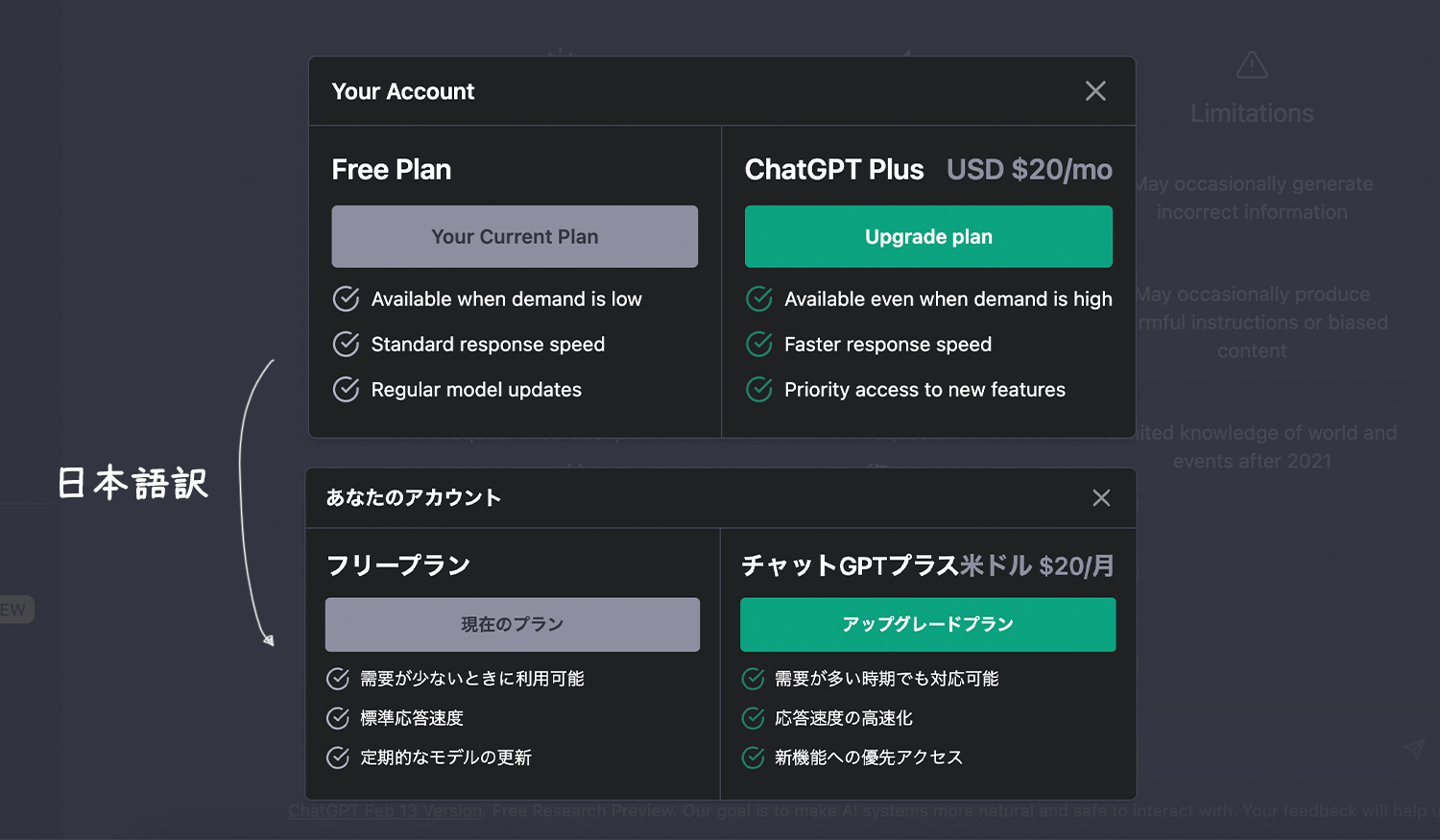Toggle the check for "Regular model updates"

click(346, 389)
